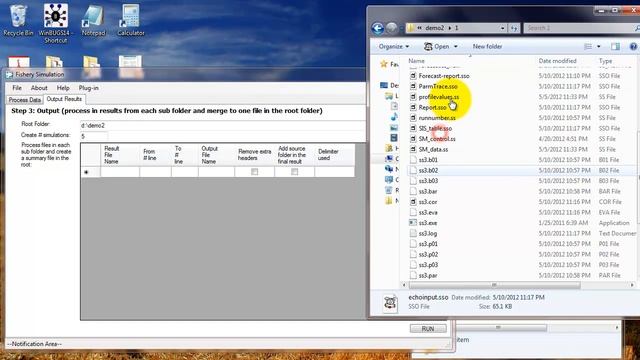Toggle the Explorer preview pane icon

(615, 47)
